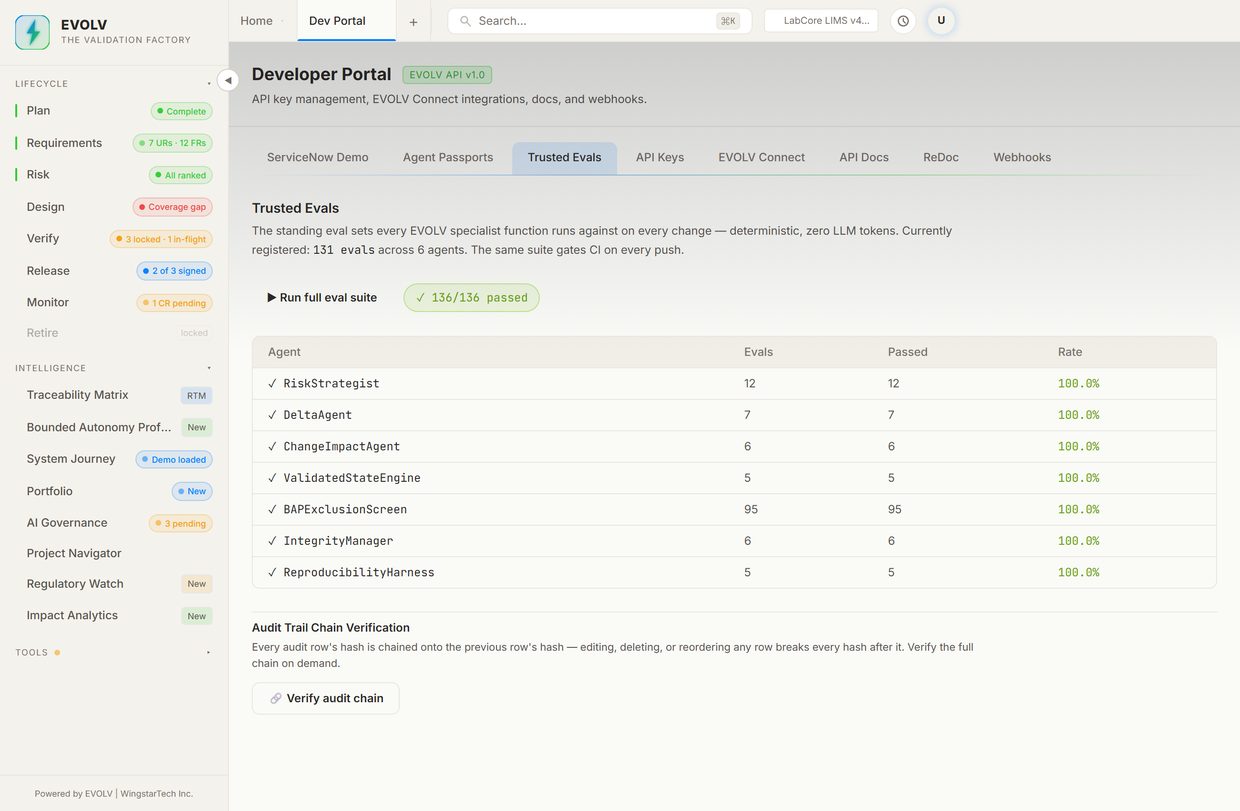Click the BAPExclusionScreen row
This screenshot has height=811, width=1240.
[734, 510]
